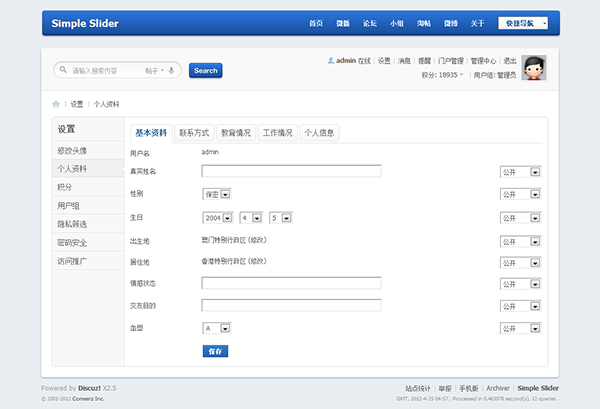
Task: Click the blue 保存 save button
Action: click(x=215, y=351)
